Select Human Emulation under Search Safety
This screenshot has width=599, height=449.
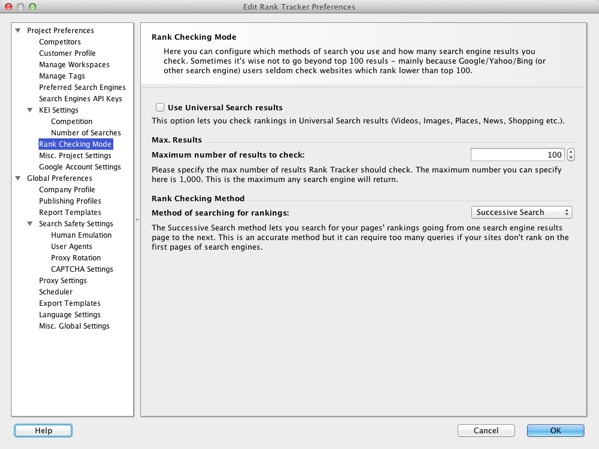coord(81,235)
